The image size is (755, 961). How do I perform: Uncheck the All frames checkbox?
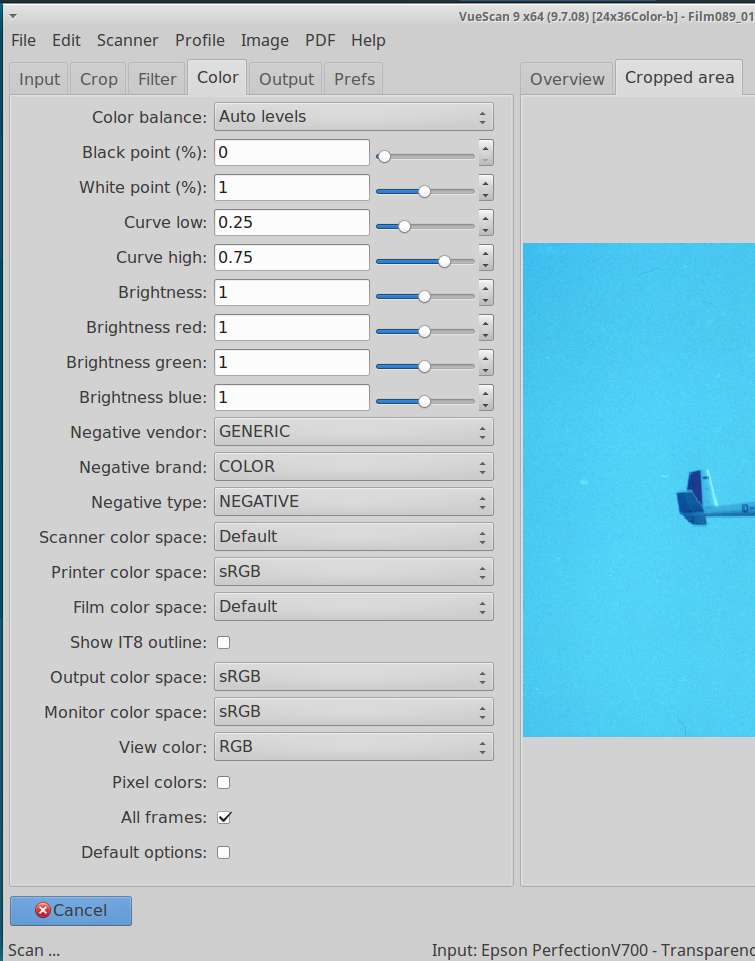224,817
